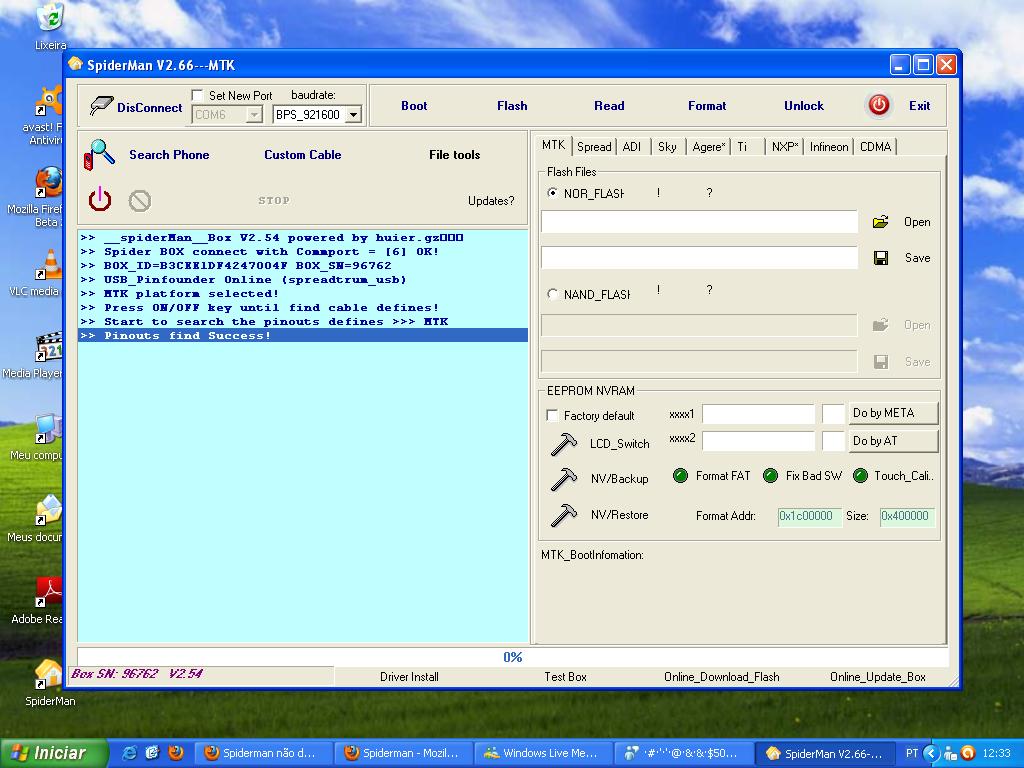
Task: Click the NOR_FLASH Save floppy disk icon
Action: tap(881, 258)
